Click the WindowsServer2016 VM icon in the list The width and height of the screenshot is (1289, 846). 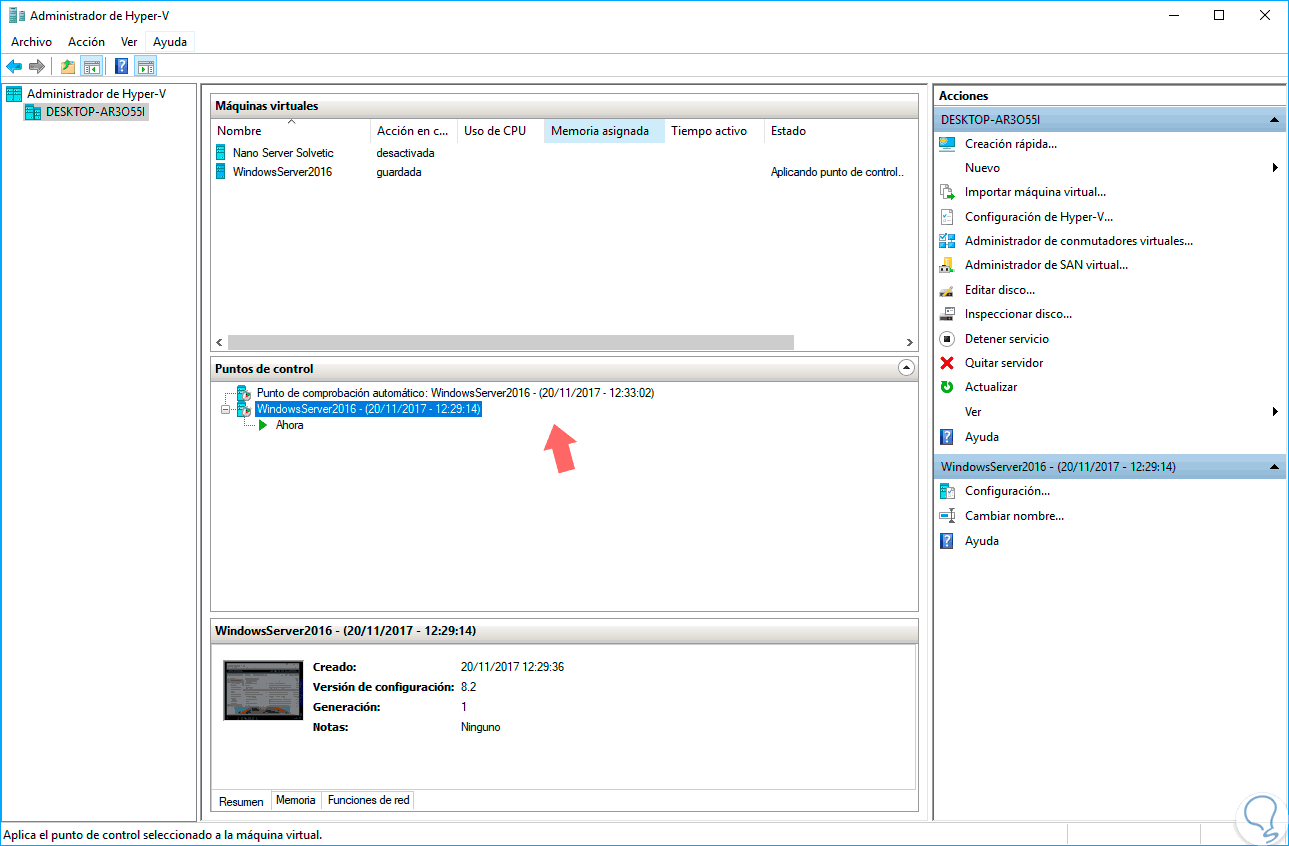[x=221, y=172]
